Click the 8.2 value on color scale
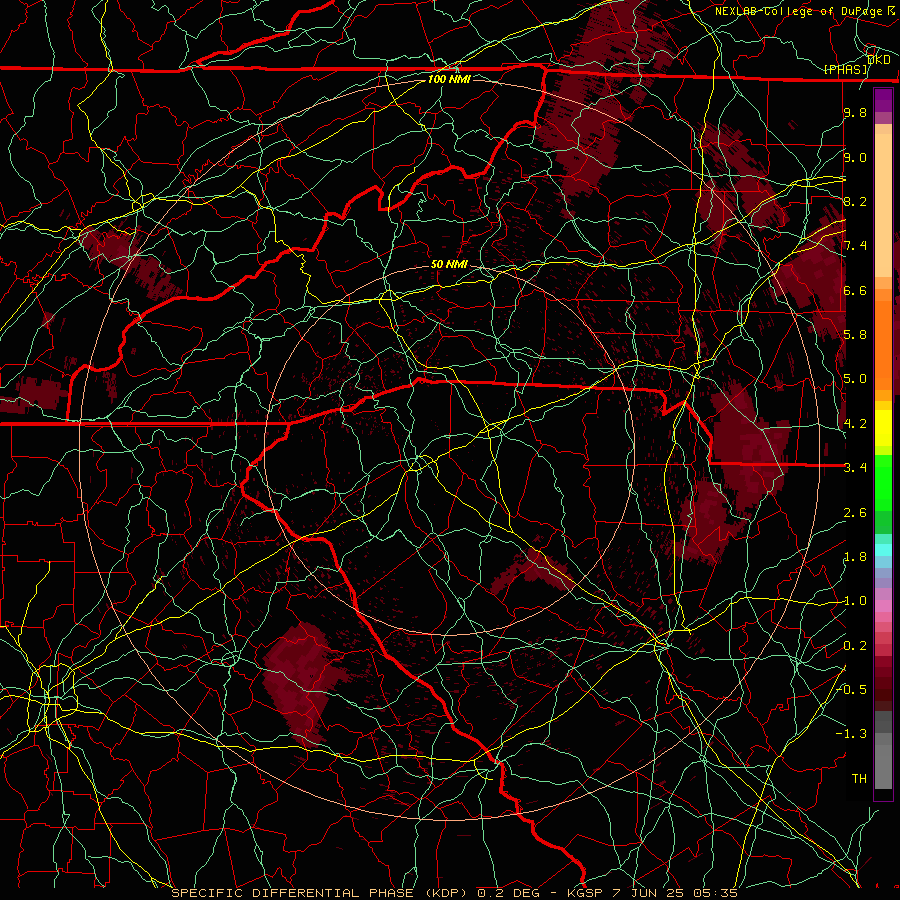 coord(855,201)
